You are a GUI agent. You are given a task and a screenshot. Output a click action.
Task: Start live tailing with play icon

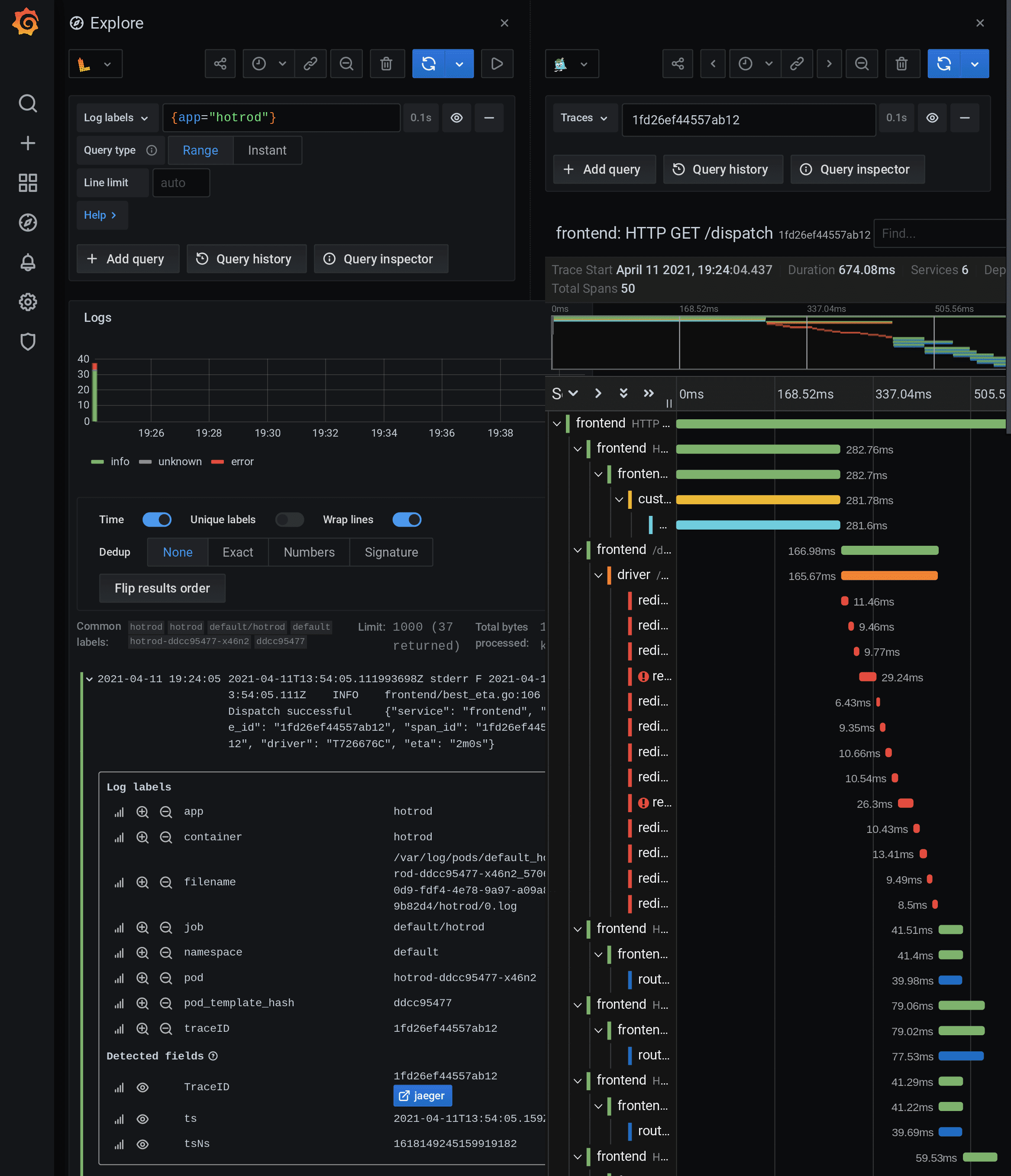click(497, 64)
